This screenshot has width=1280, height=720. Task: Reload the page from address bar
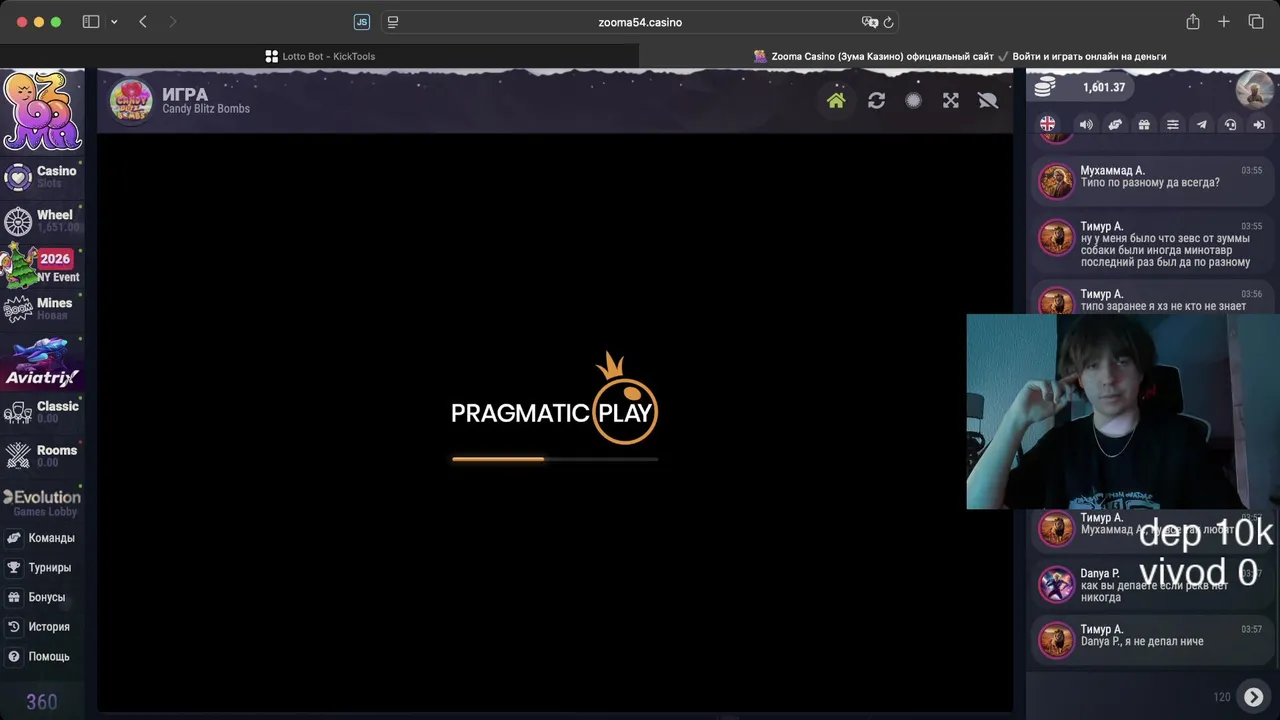tap(888, 22)
